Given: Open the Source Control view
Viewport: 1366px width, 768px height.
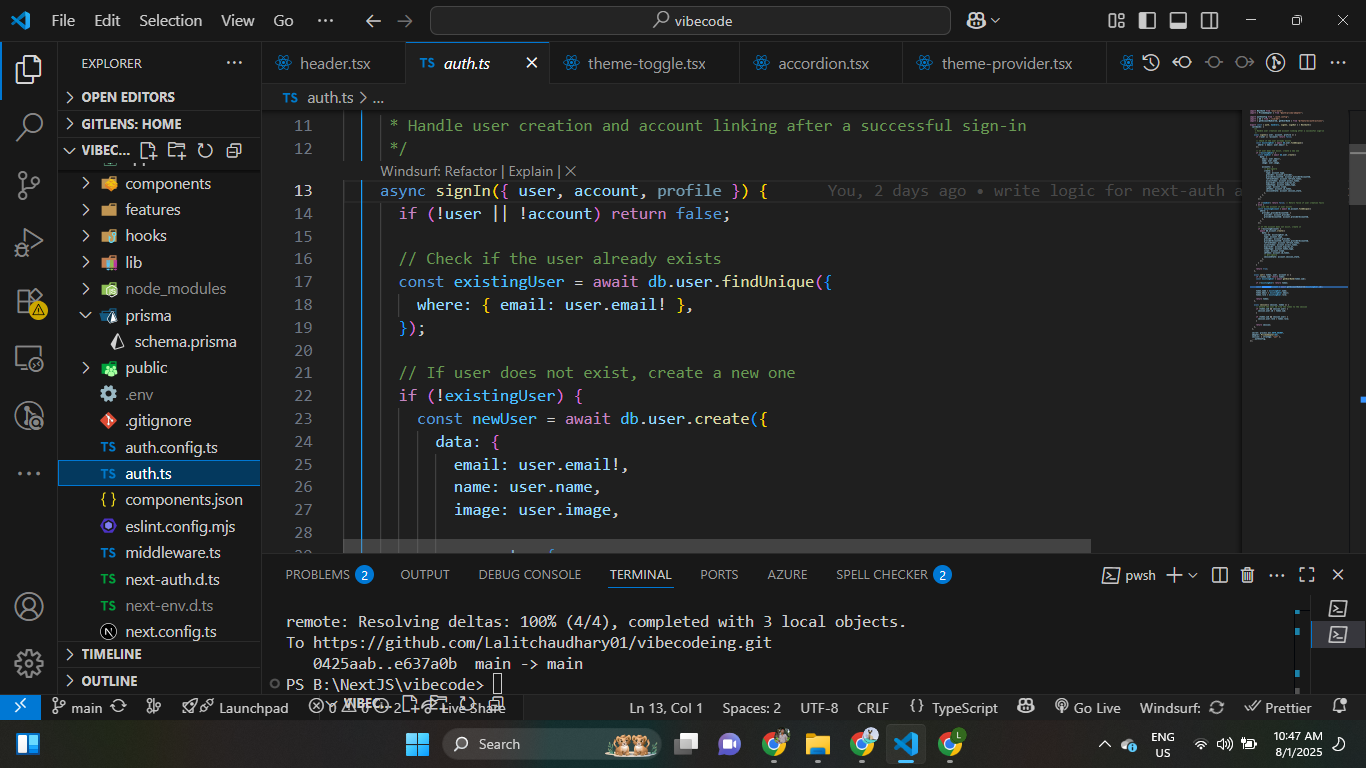Looking at the screenshot, I should (29, 184).
